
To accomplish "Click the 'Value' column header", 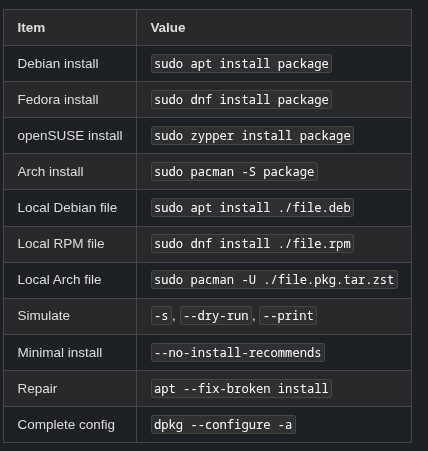I will pyautogui.click(x=168, y=28).
